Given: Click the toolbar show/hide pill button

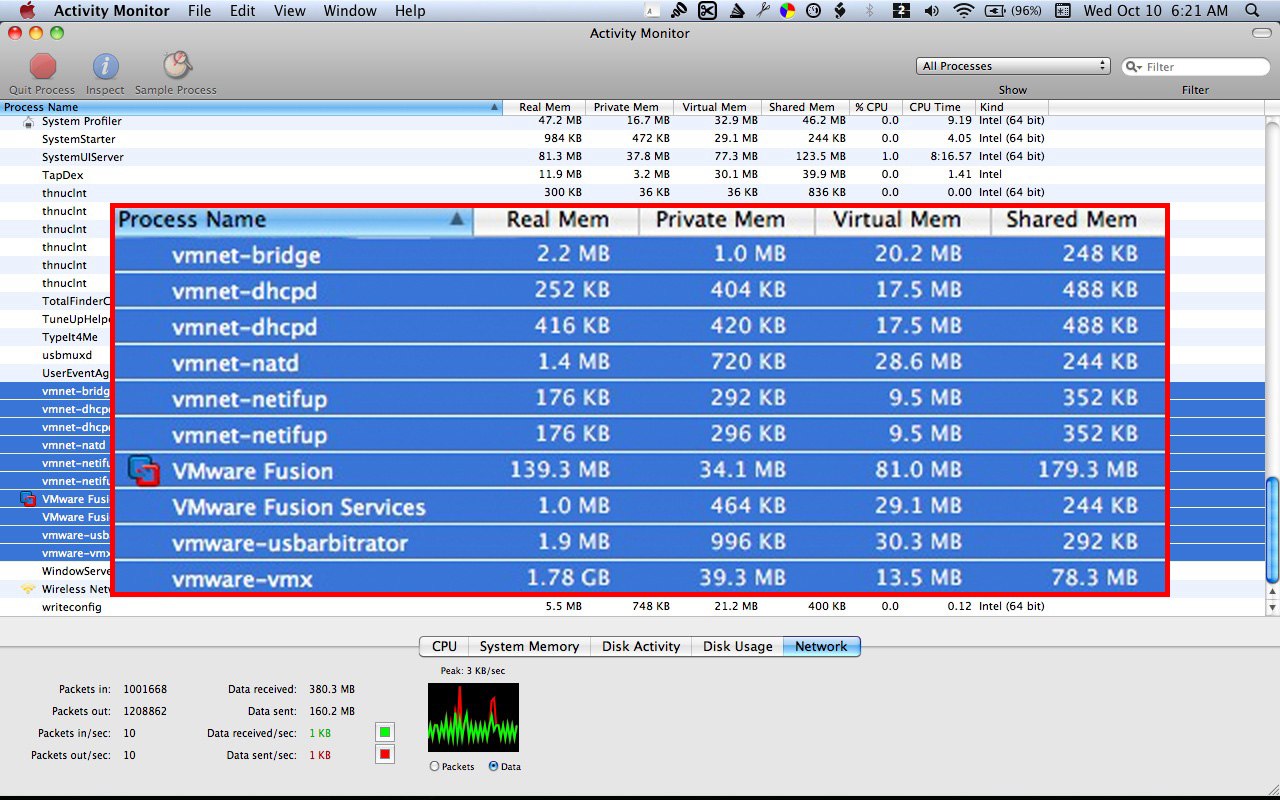Looking at the screenshot, I should (1262, 33).
